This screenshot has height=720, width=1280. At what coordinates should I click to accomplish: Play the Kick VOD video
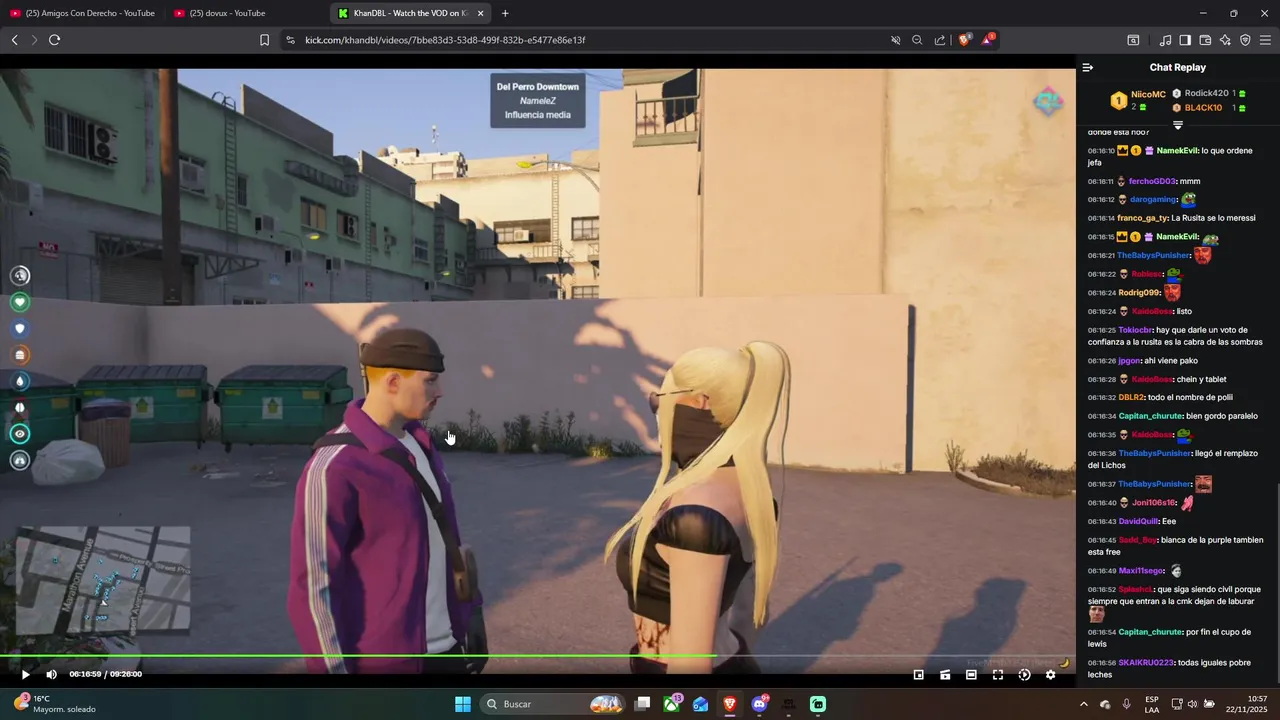pyautogui.click(x=25, y=675)
